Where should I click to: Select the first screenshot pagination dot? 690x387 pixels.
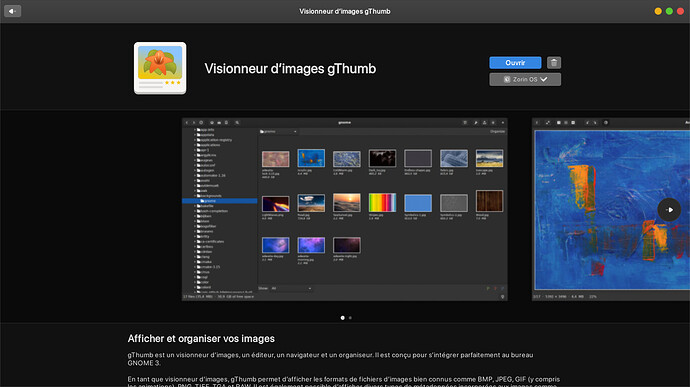342,317
